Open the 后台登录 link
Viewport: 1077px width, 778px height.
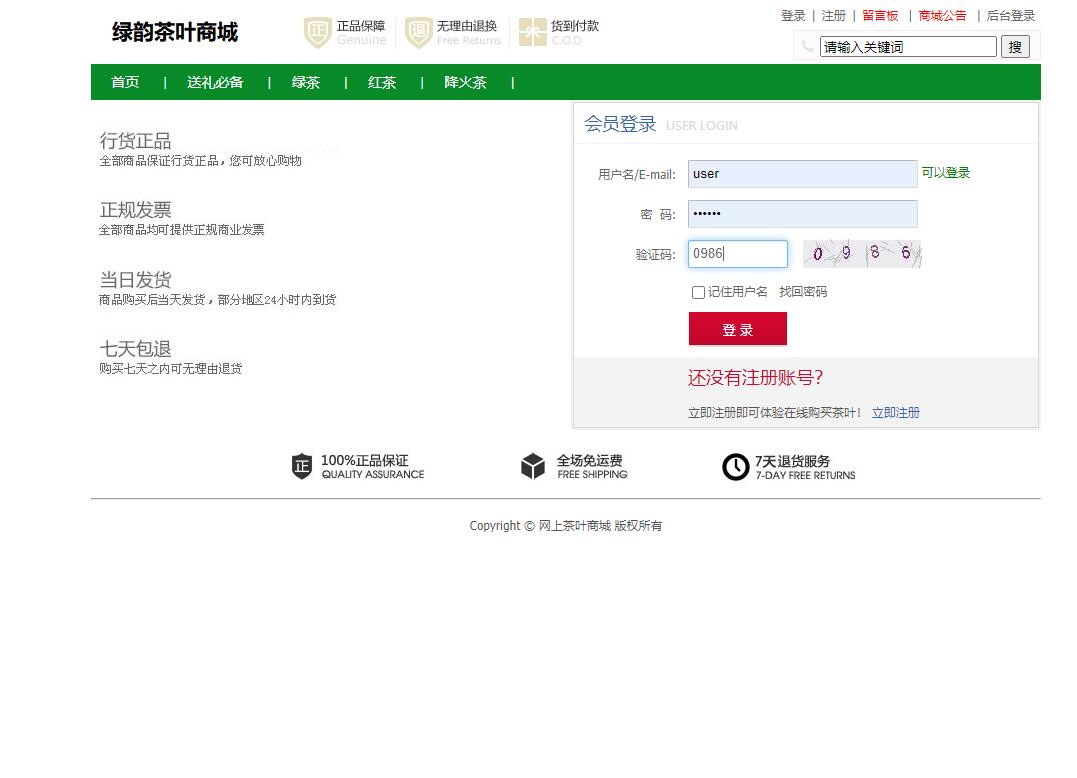1010,15
